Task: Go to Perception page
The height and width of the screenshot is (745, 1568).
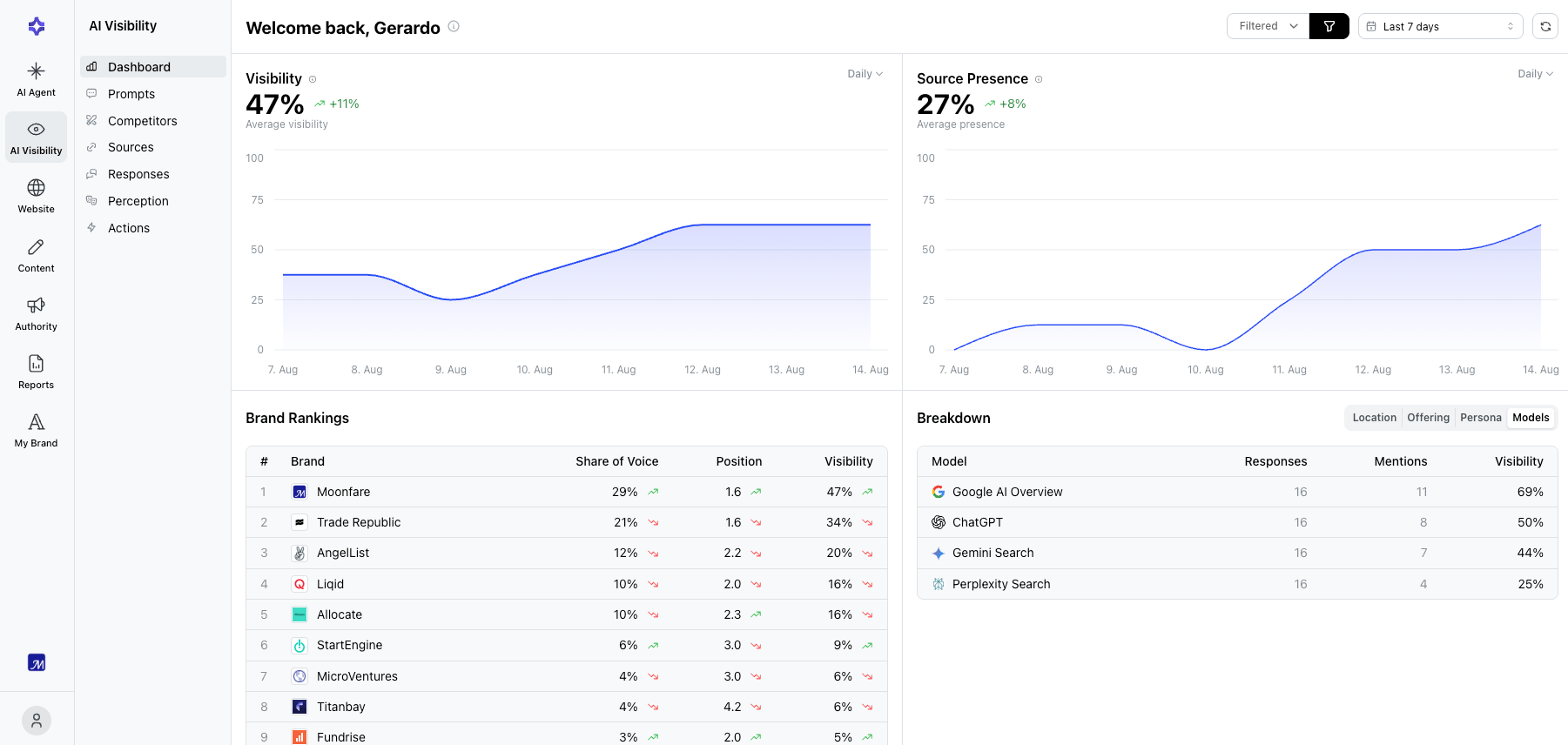Action: coord(153,201)
